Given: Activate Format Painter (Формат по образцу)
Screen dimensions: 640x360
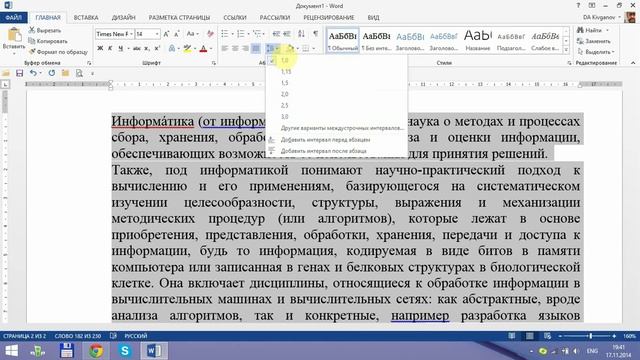Looking at the screenshot, I should pyautogui.click(x=58, y=52).
